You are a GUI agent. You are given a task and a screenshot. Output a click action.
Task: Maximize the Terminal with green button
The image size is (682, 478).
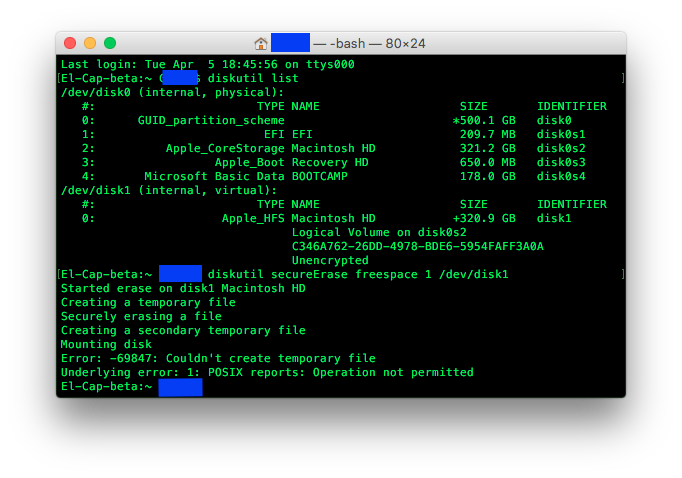pos(110,43)
